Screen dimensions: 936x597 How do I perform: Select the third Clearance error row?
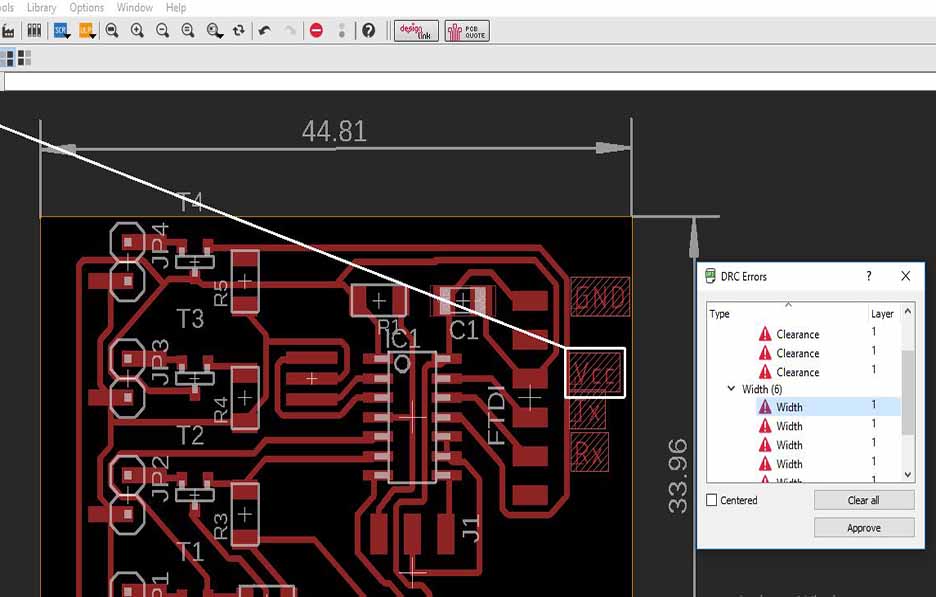point(828,372)
